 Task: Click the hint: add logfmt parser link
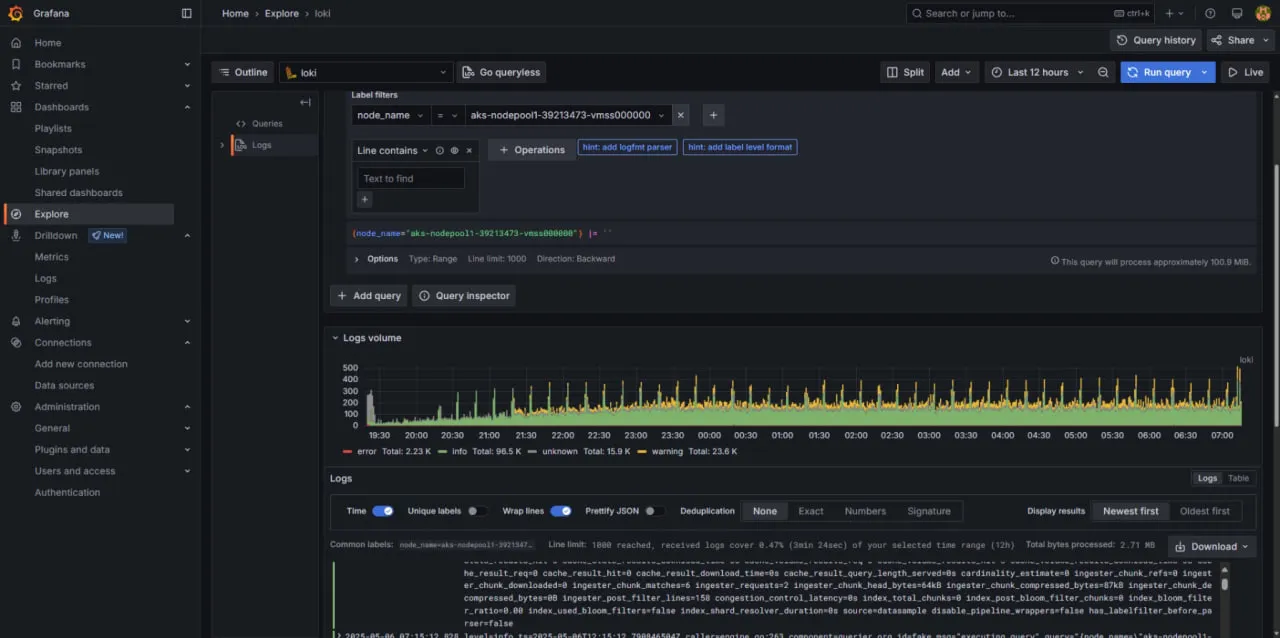[627, 147]
